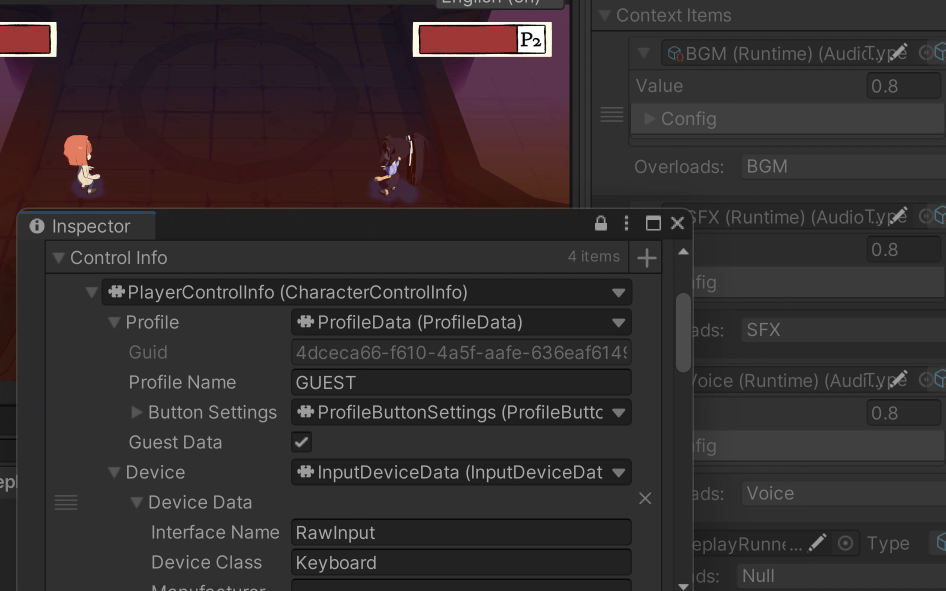946x591 pixels.
Task: Remove the Device Data entry with X
Action: (x=645, y=499)
